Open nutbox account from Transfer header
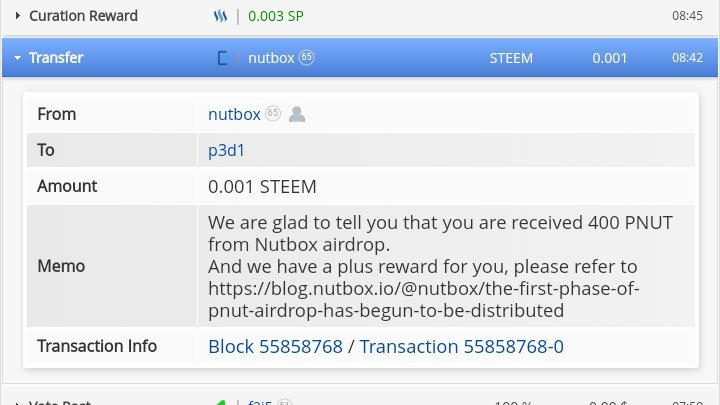The image size is (720, 405). pos(271,58)
